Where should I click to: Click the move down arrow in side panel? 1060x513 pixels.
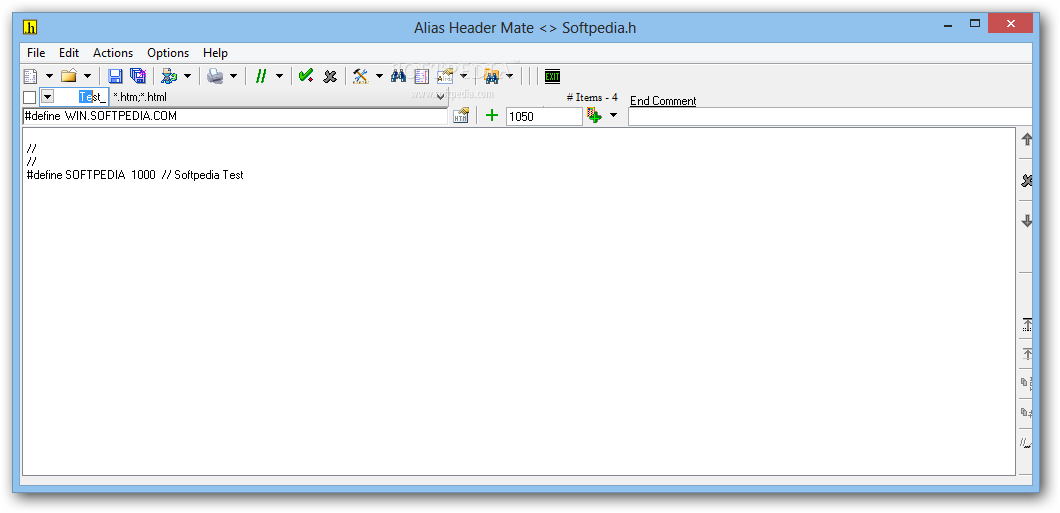(x=1026, y=221)
